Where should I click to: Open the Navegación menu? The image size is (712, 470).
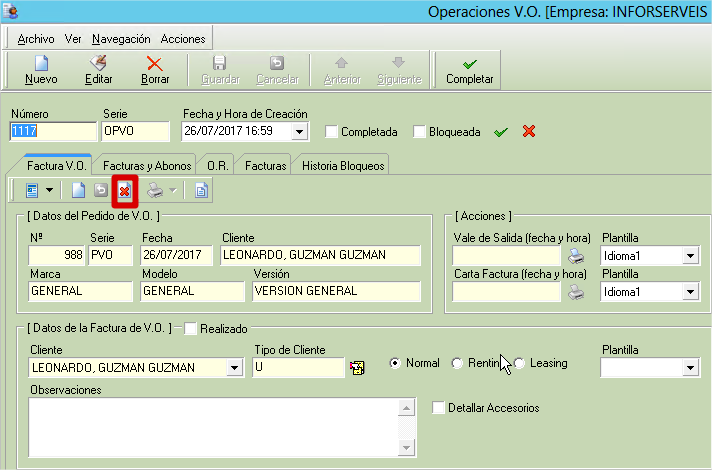pos(120,39)
